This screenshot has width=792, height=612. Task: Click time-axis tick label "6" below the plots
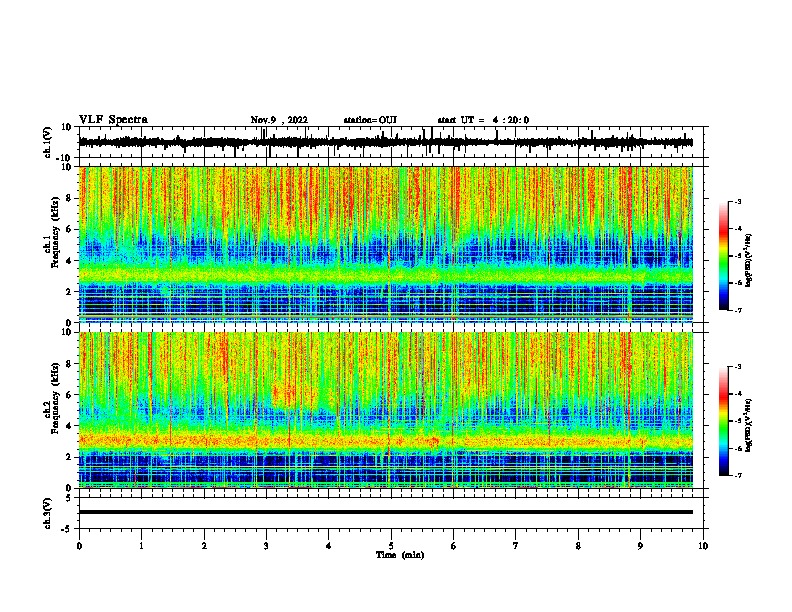(x=454, y=546)
